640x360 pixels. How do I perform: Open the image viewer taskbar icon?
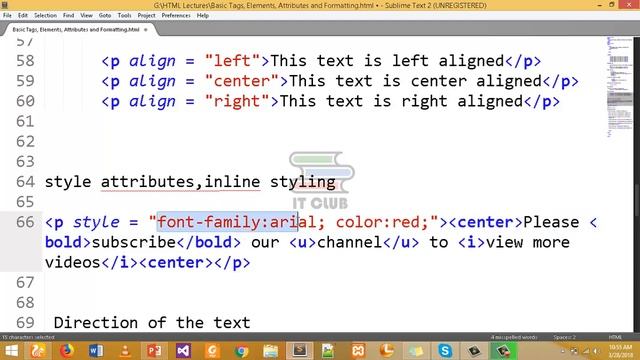[328, 351]
